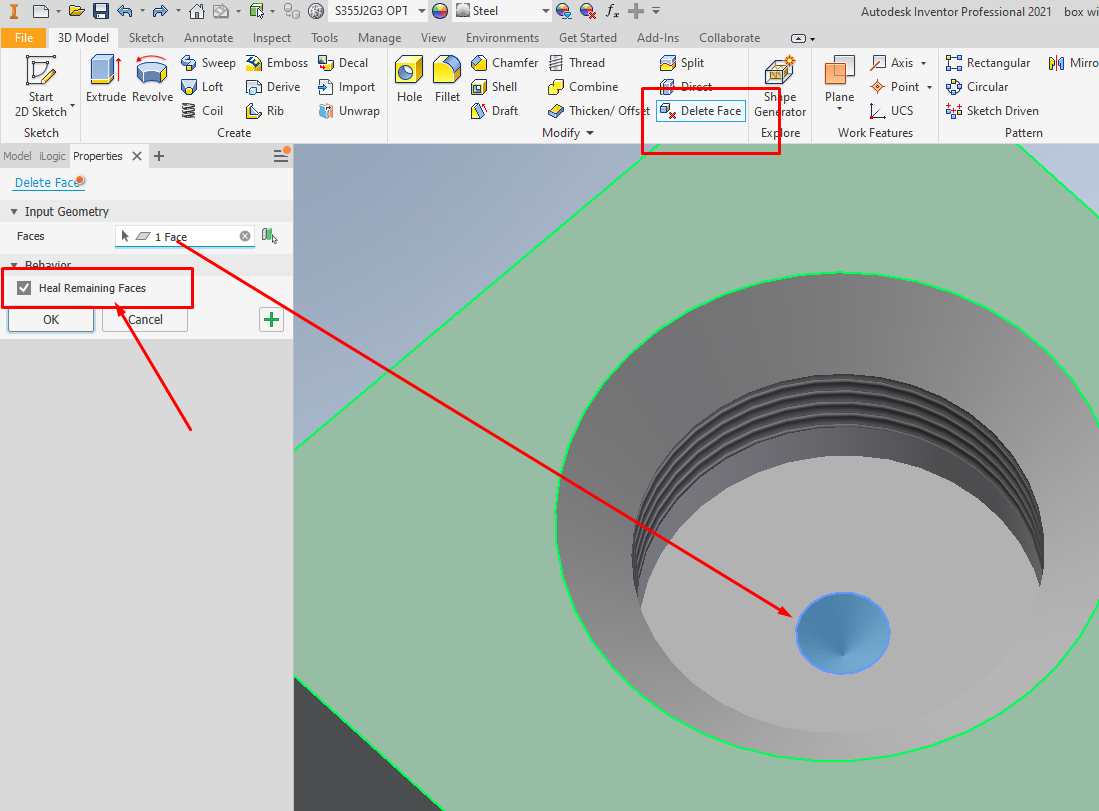1099x811 pixels.
Task: Open the Steel appearance dropdown
Action: point(545,11)
